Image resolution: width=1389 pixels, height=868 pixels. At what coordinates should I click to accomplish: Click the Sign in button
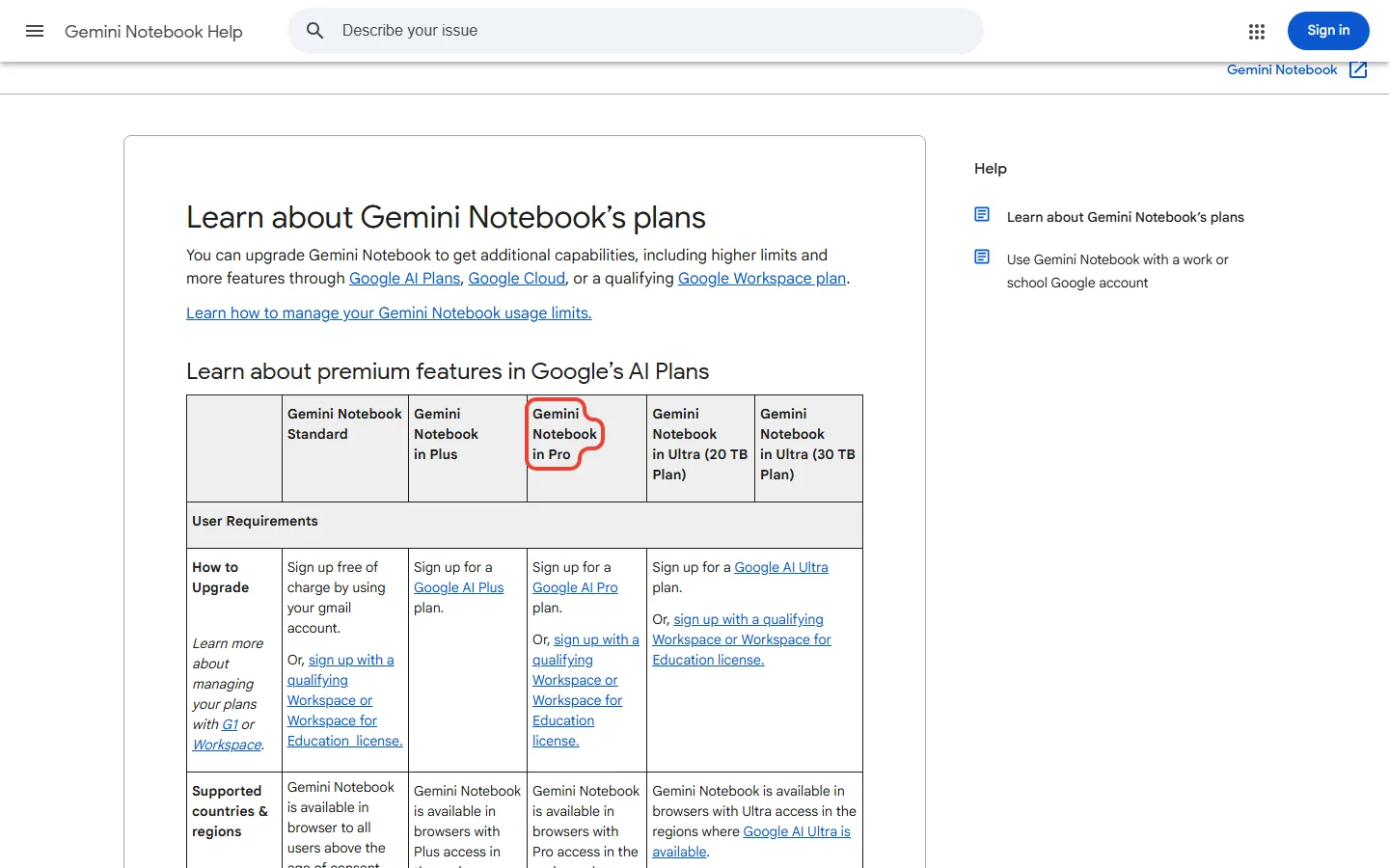(x=1328, y=31)
